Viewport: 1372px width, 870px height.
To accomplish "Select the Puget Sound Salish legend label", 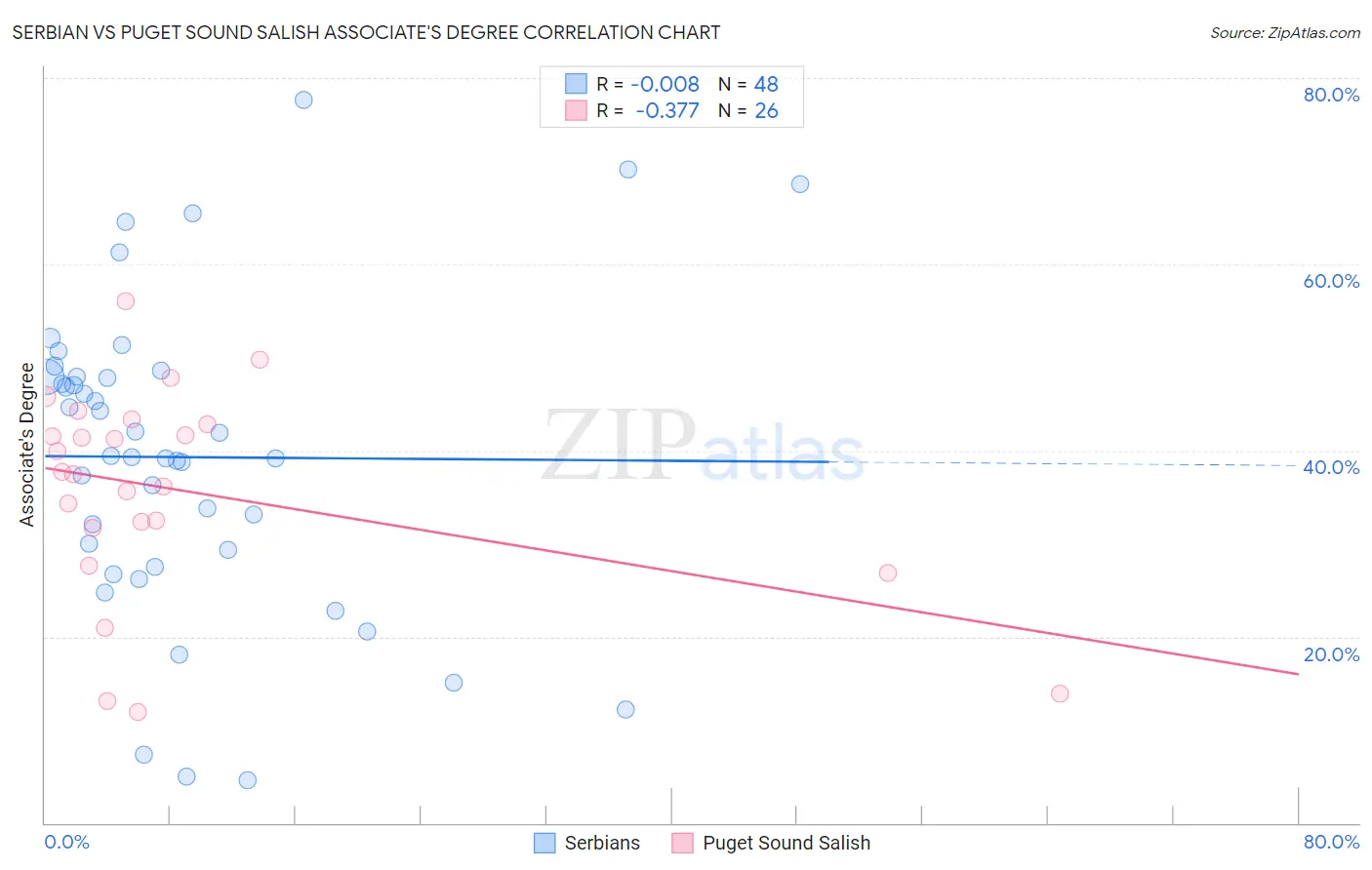I will click(x=787, y=843).
